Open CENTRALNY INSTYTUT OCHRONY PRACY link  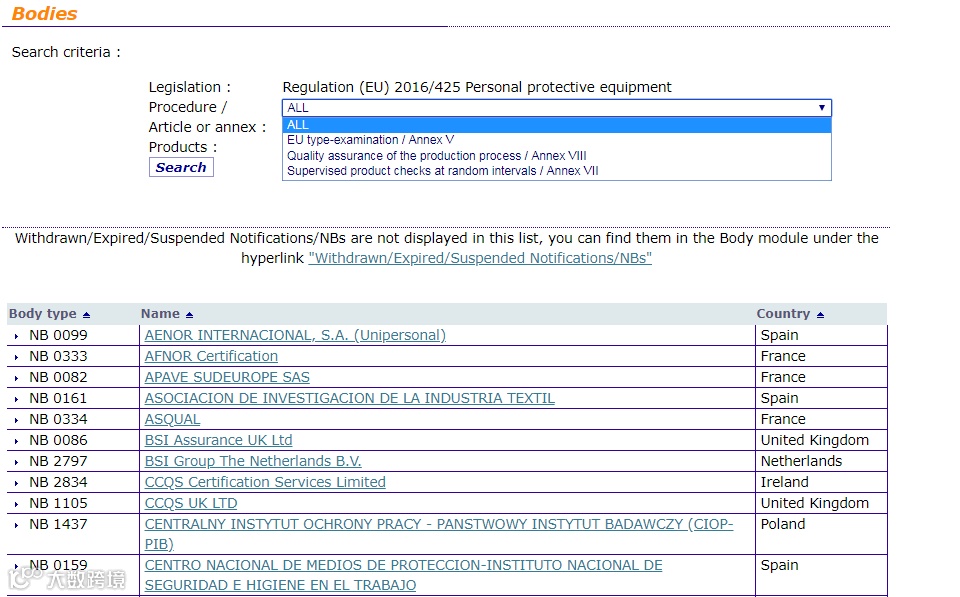tap(438, 524)
